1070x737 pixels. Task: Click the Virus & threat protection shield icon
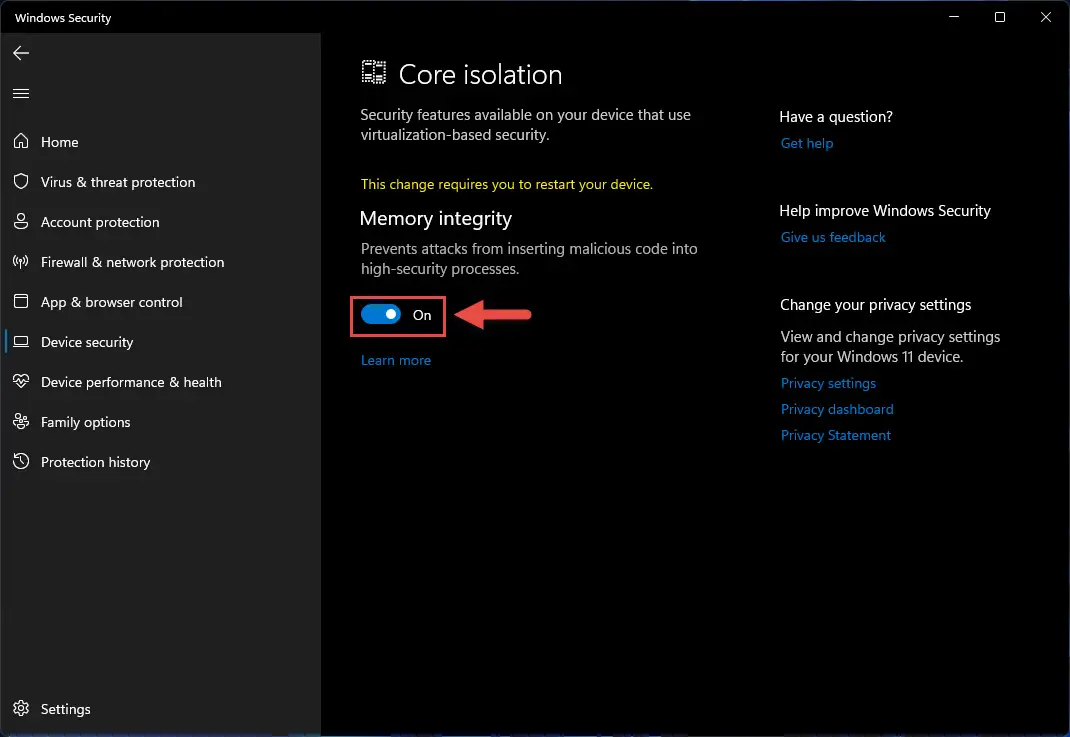coord(21,182)
